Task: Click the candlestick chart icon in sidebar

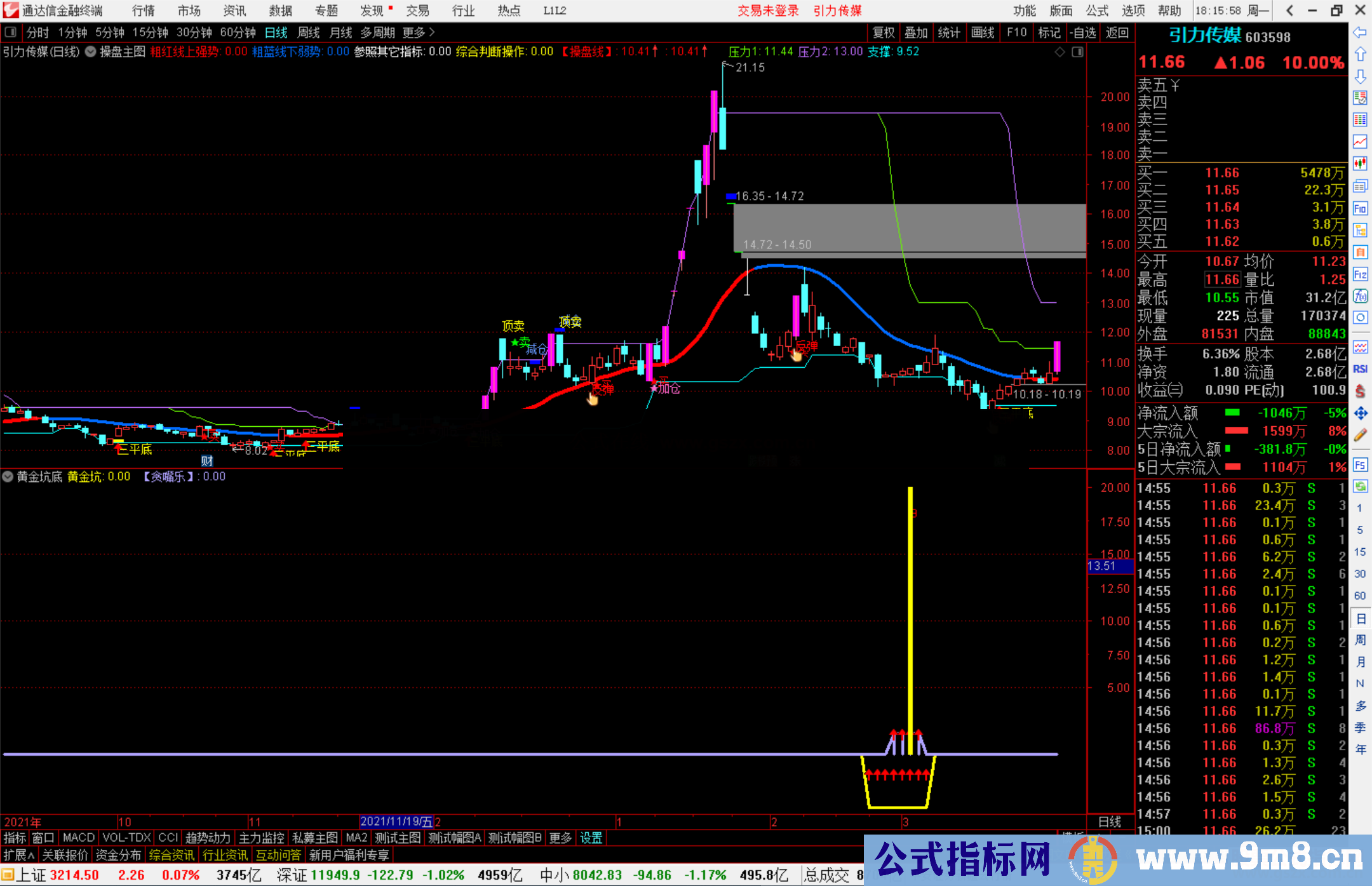Action: (1360, 164)
